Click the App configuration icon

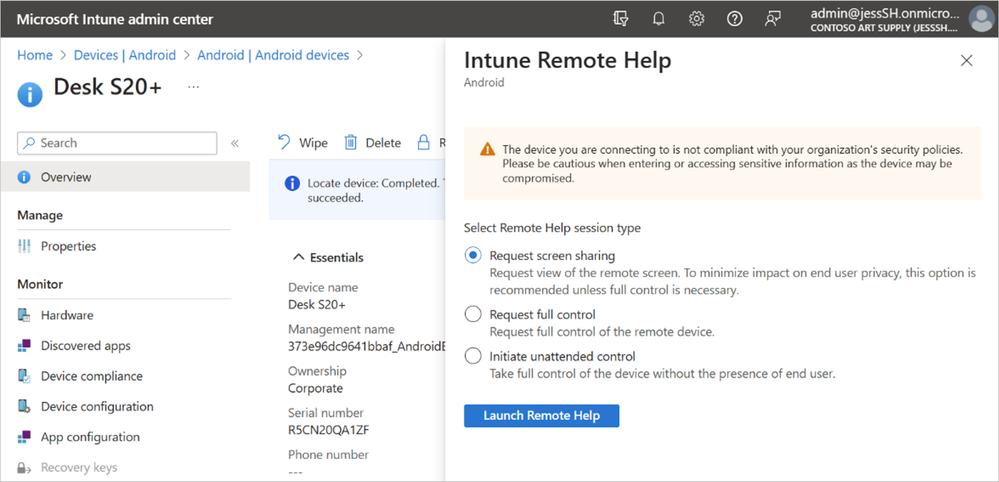[x=24, y=437]
